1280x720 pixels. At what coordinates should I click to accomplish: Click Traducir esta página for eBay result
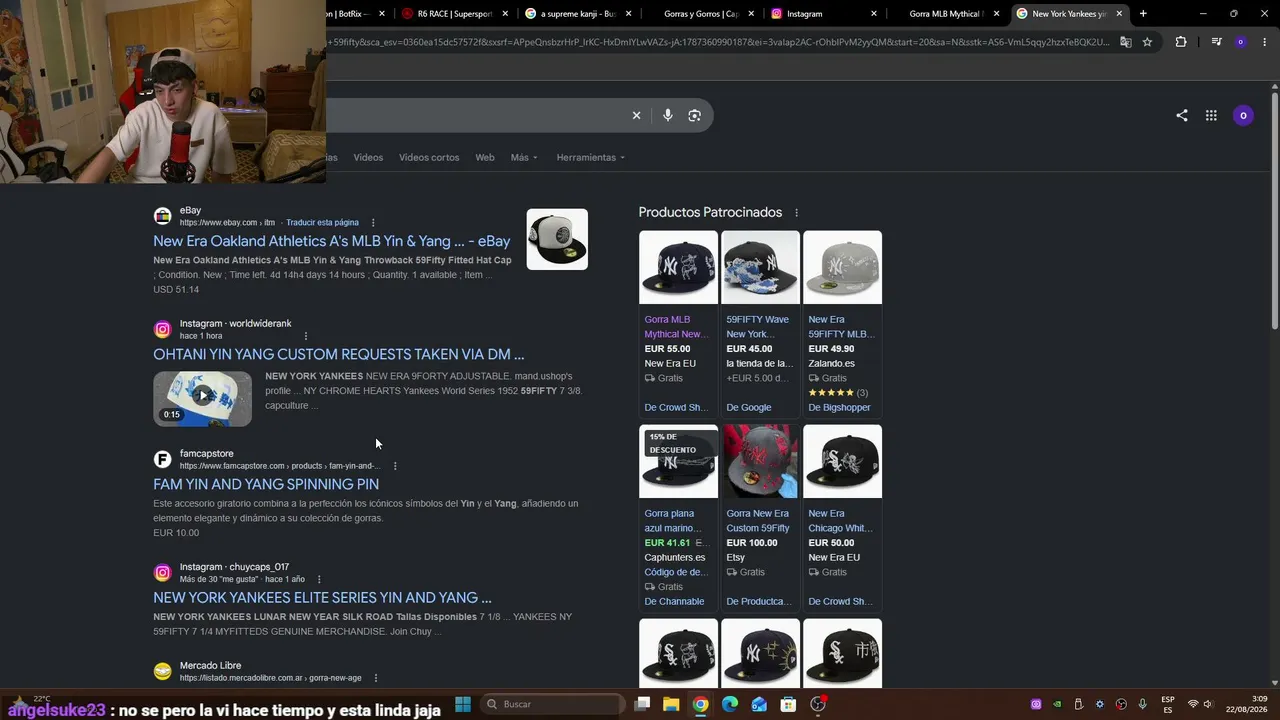pyautogui.click(x=322, y=222)
